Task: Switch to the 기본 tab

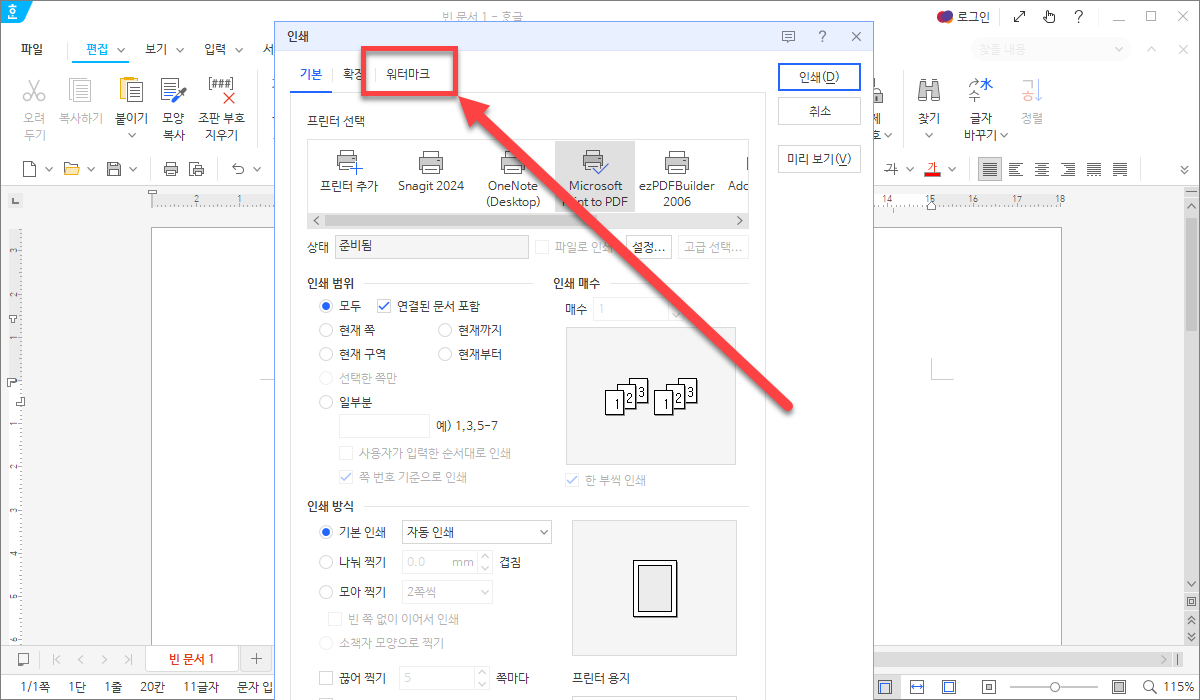Action: pyautogui.click(x=311, y=74)
